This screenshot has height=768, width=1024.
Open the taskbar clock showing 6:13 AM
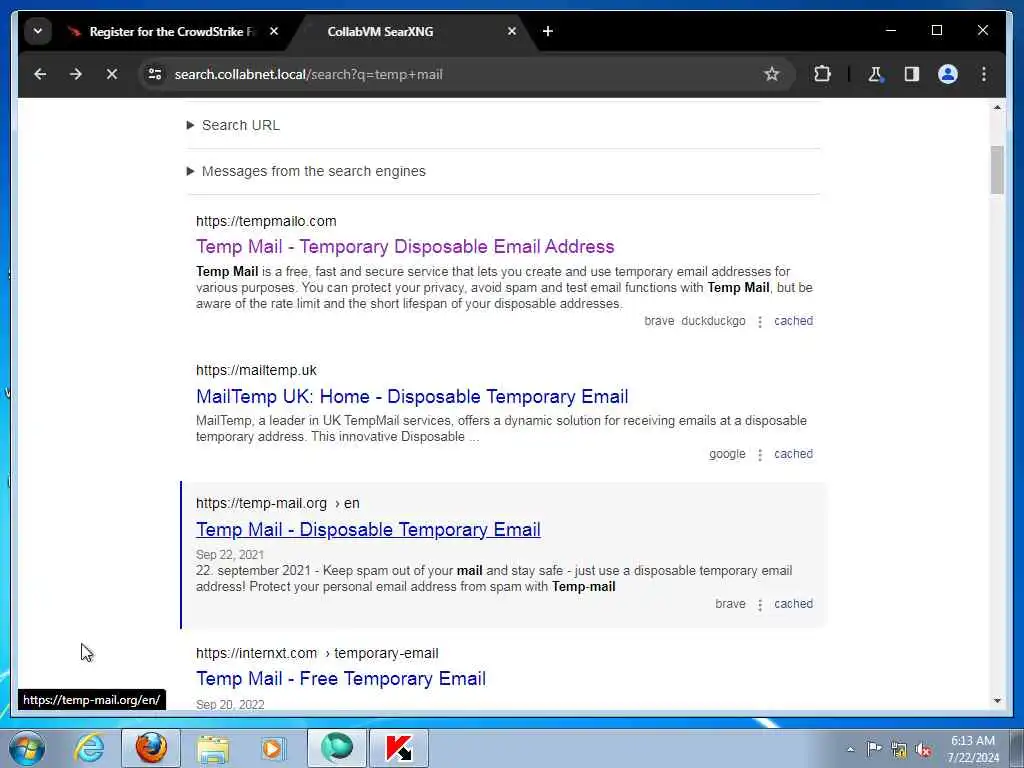[x=972, y=749]
